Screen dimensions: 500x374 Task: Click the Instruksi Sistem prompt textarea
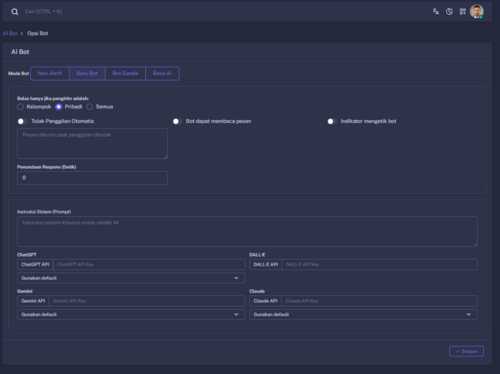tap(247, 231)
